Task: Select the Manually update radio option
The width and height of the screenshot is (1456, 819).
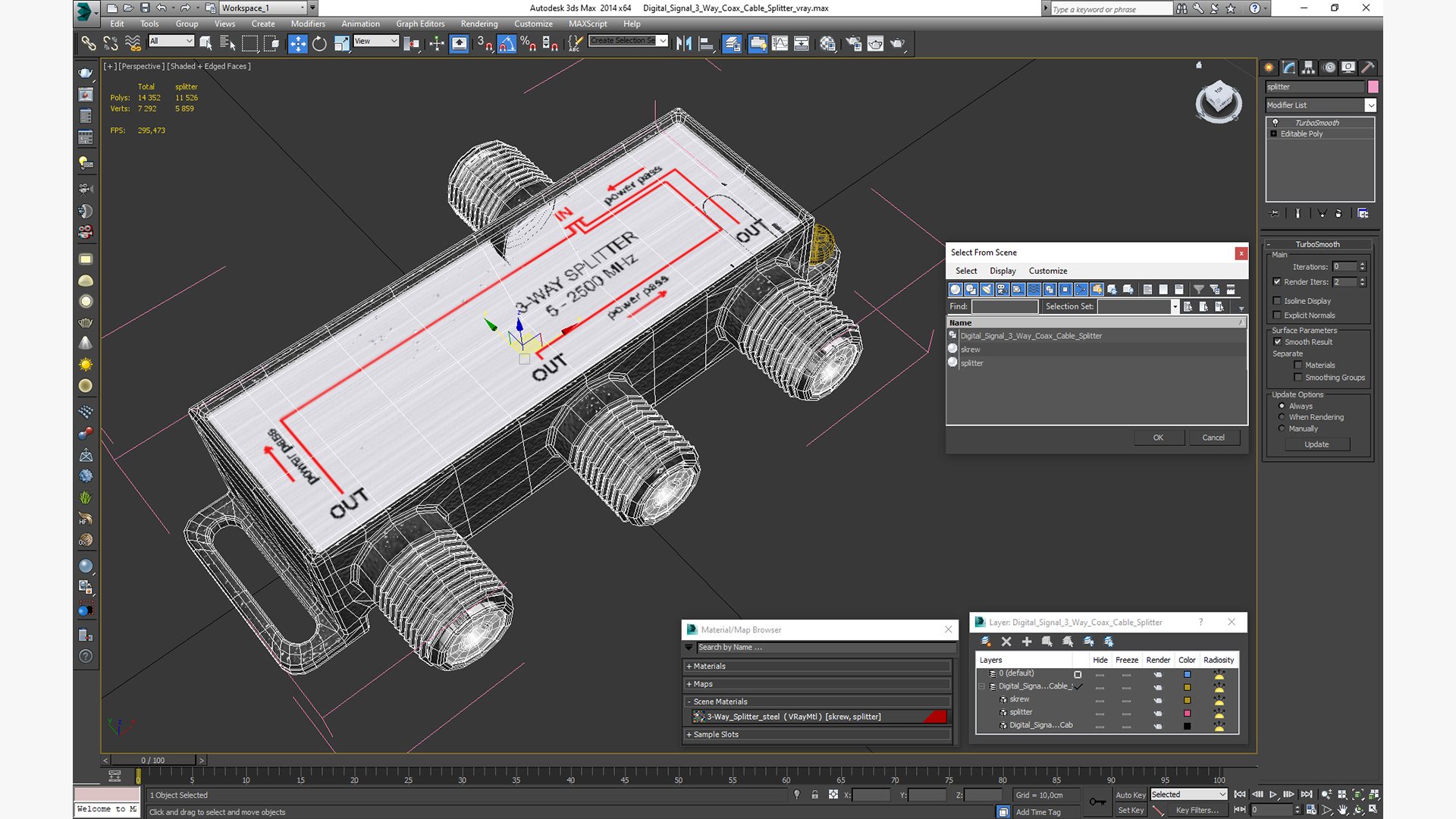Action: point(1282,428)
